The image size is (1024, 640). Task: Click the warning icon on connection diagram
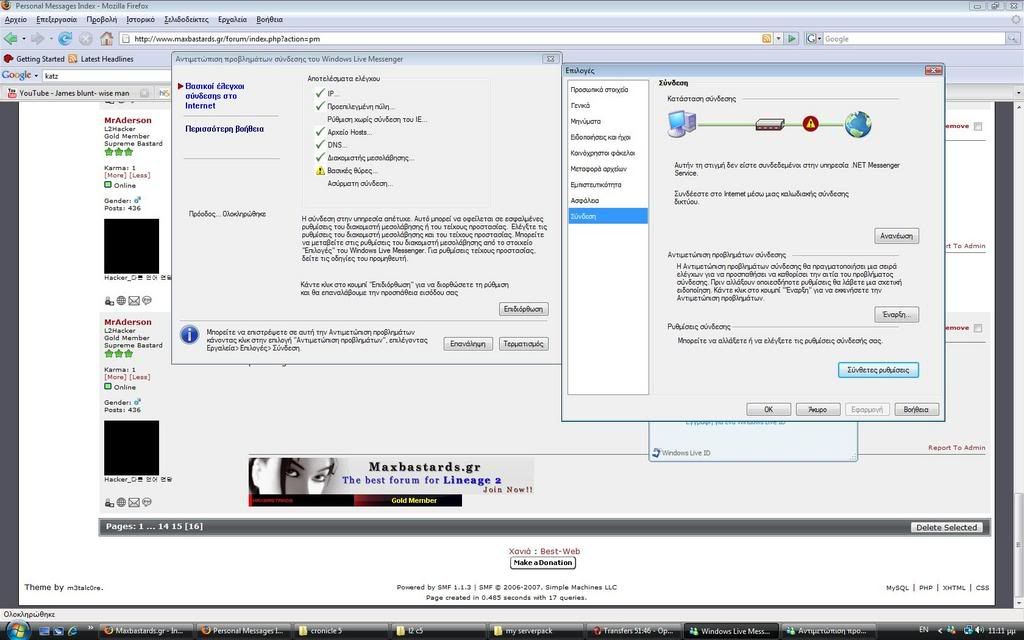point(810,124)
